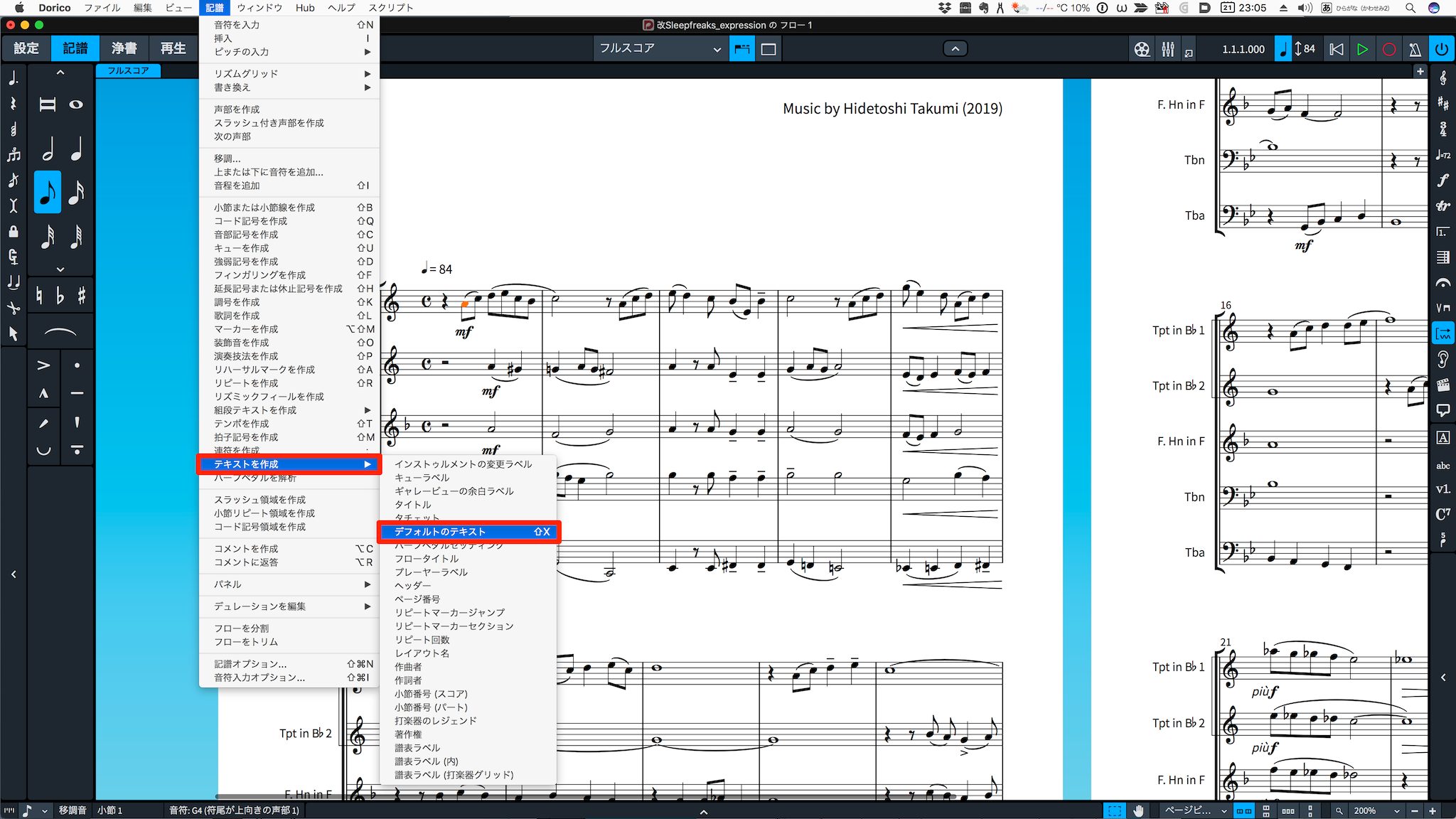Click the zoom in plus button

(1433, 810)
